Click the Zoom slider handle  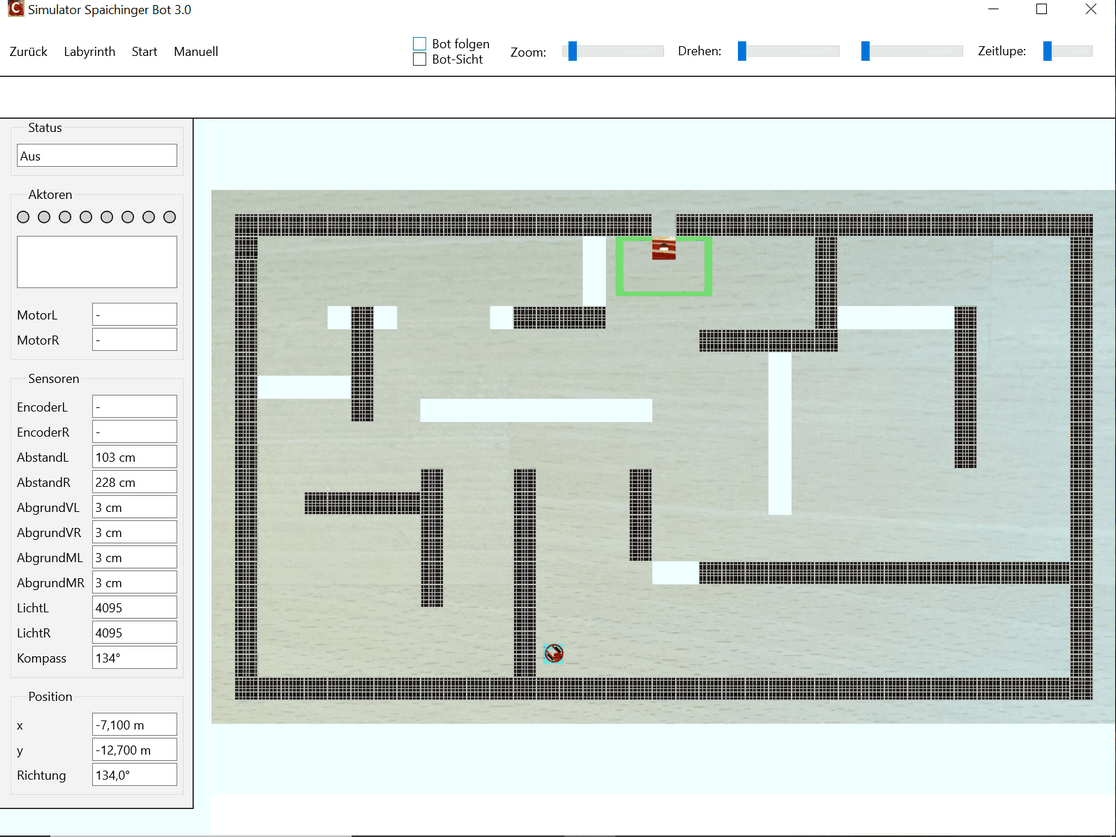572,51
